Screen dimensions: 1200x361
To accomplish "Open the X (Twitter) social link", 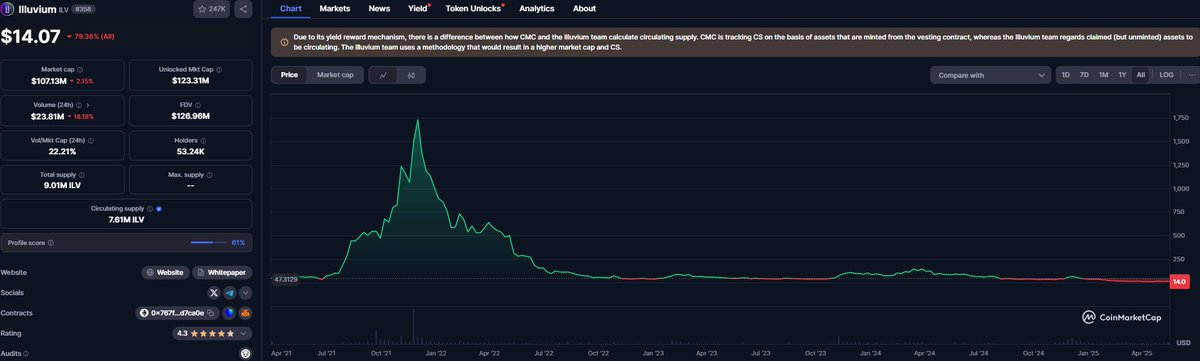I will tap(213, 293).
